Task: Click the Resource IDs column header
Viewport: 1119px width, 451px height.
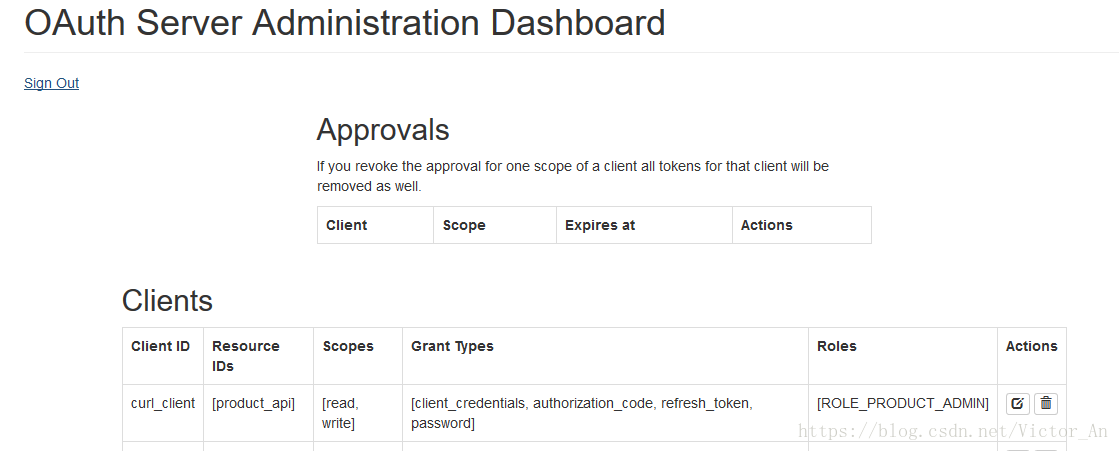Action: click(245, 355)
